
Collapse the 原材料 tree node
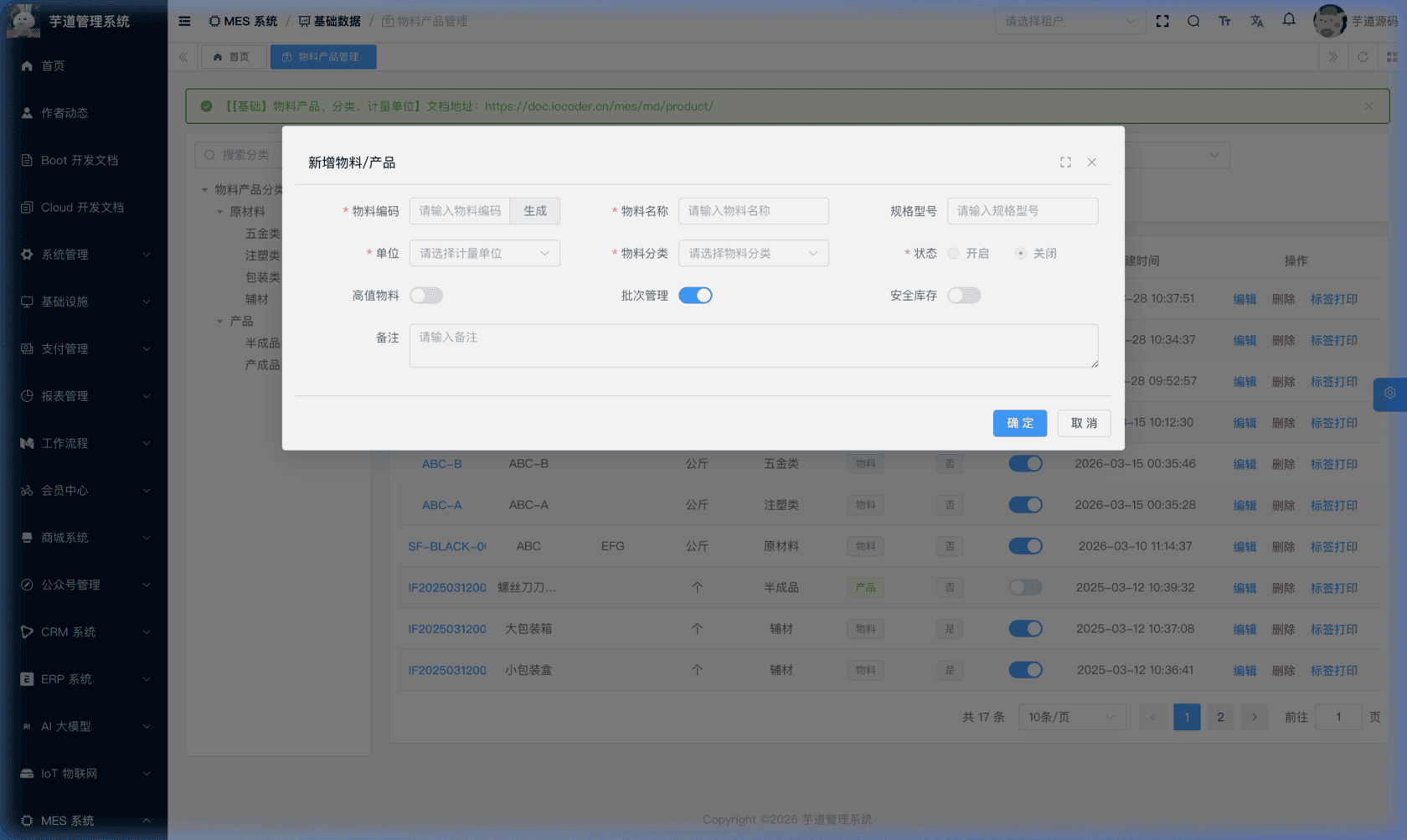[x=220, y=211]
